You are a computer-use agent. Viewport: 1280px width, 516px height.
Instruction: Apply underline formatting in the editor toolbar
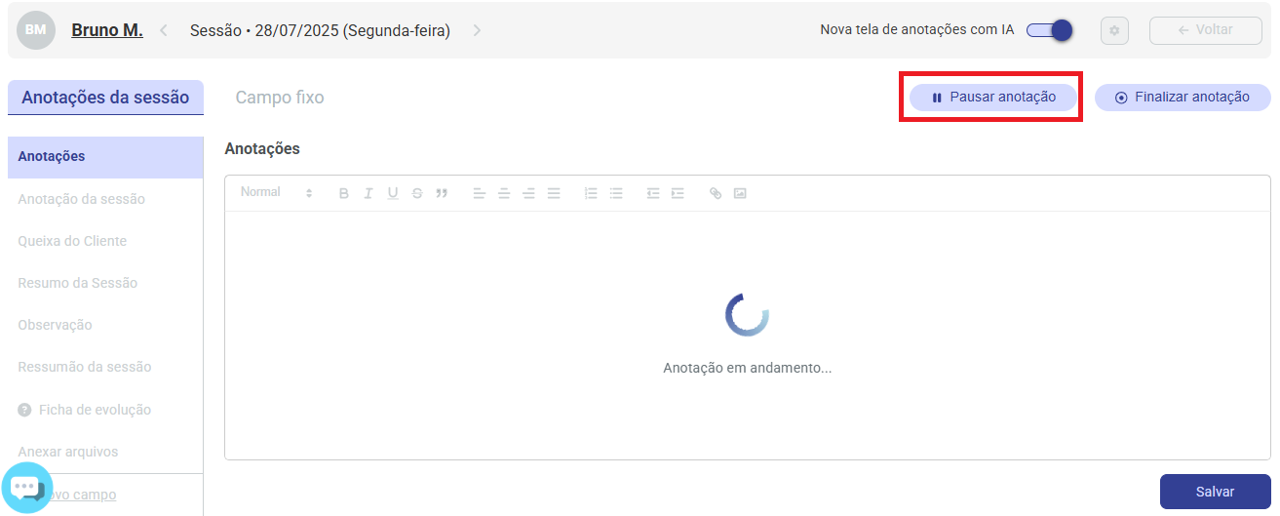pos(393,193)
